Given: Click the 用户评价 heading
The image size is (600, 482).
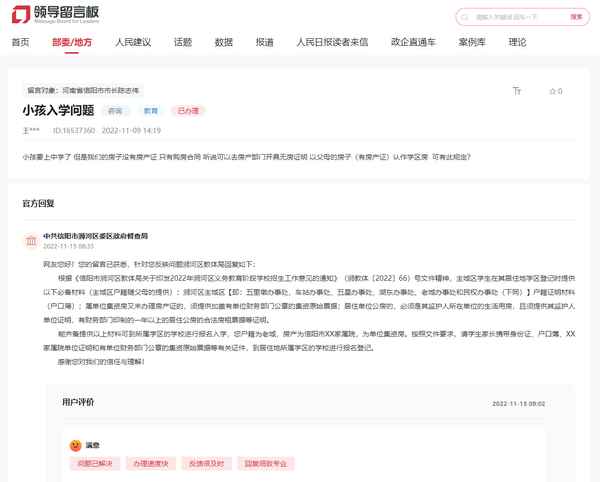Looking at the screenshot, I should (78, 402).
